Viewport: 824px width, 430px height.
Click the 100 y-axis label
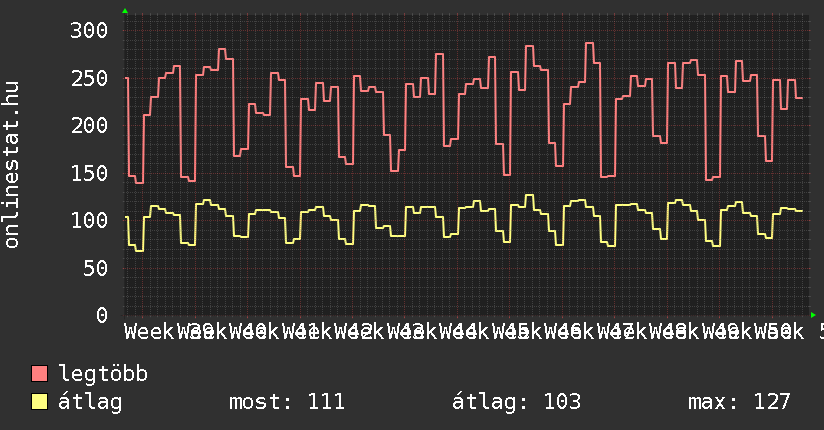[88, 220]
